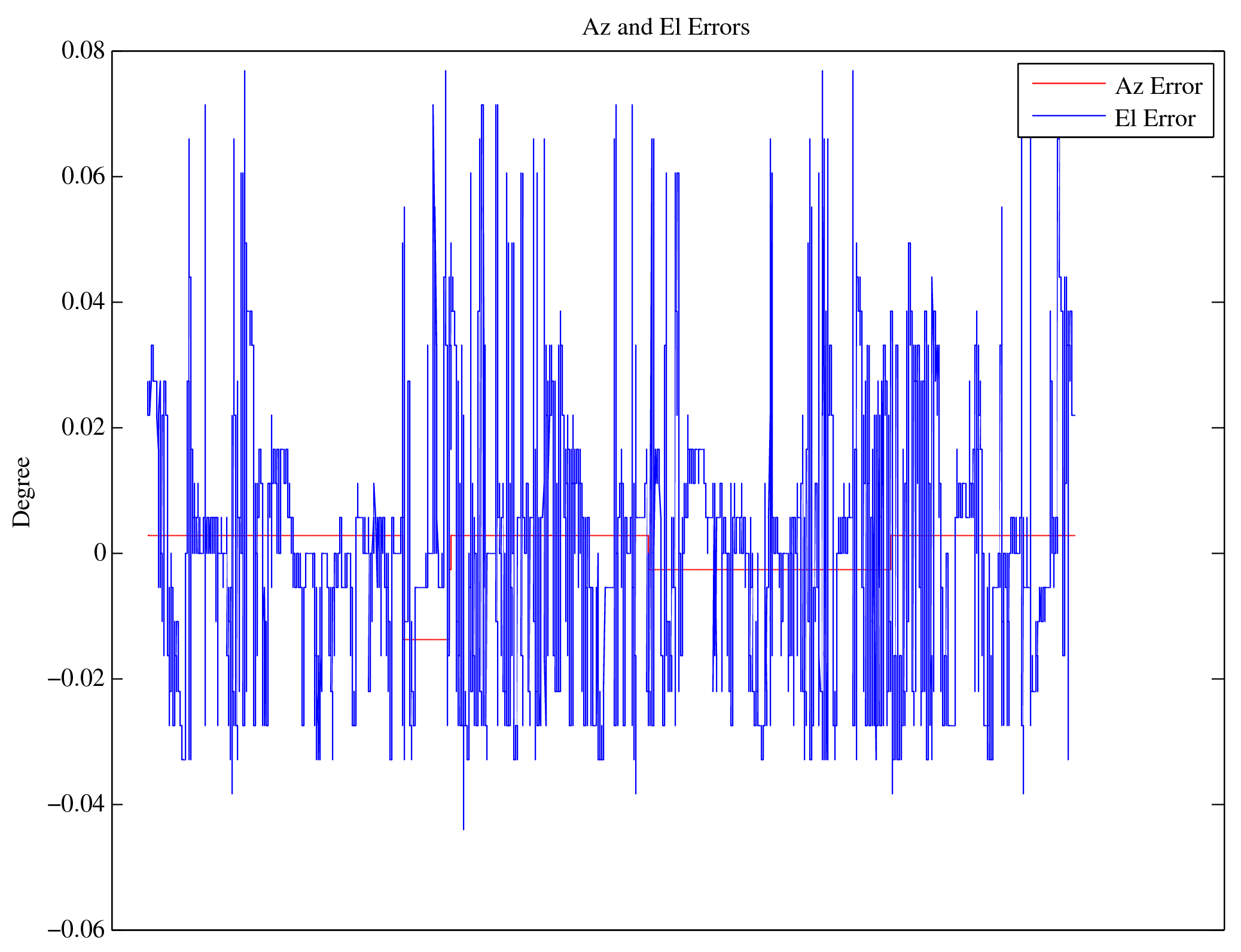Click the 0.08 y-axis tick label
This screenshot has height=952, width=1241.
point(83,51)
